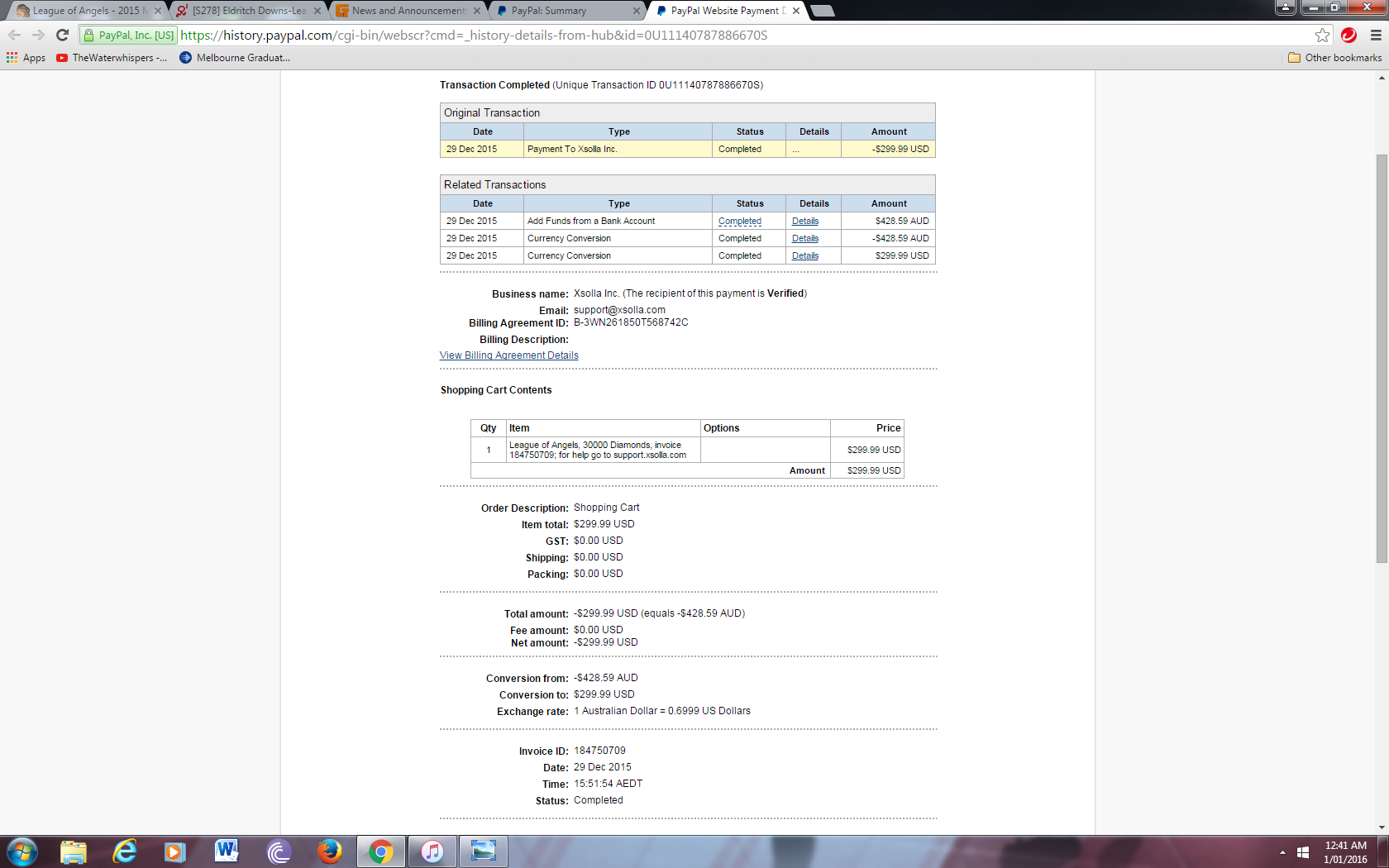Click the Windows Start button
Image resolution: width=1389 pixels, height=868 pixels.
(x=22, y=851)
